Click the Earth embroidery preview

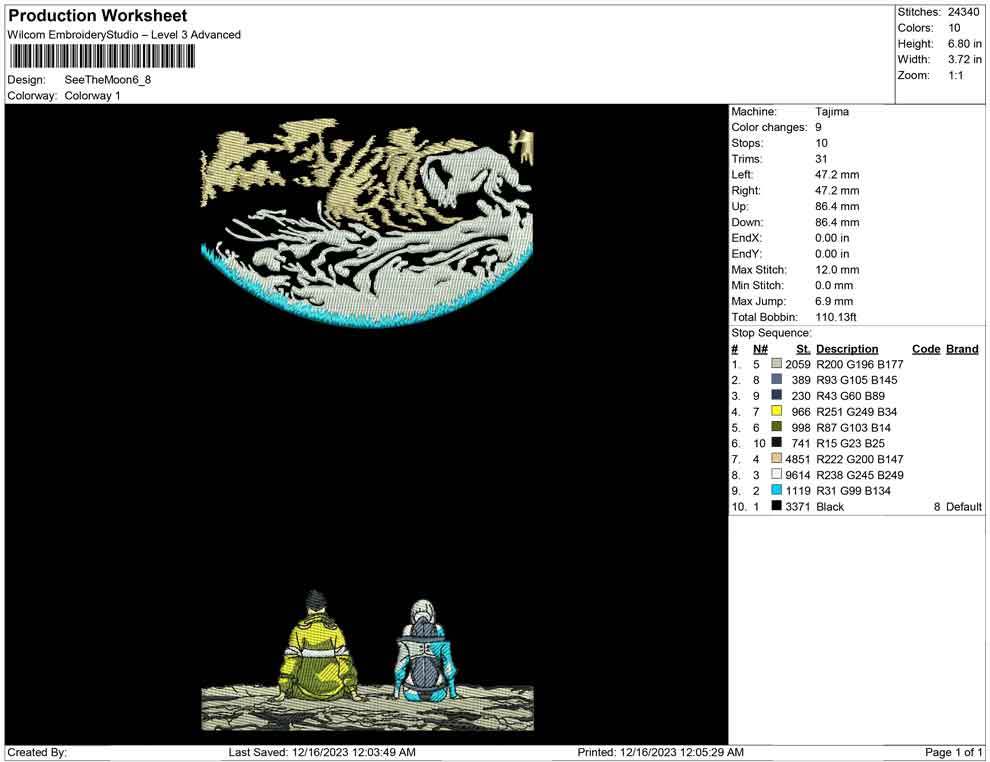[367, 223]
